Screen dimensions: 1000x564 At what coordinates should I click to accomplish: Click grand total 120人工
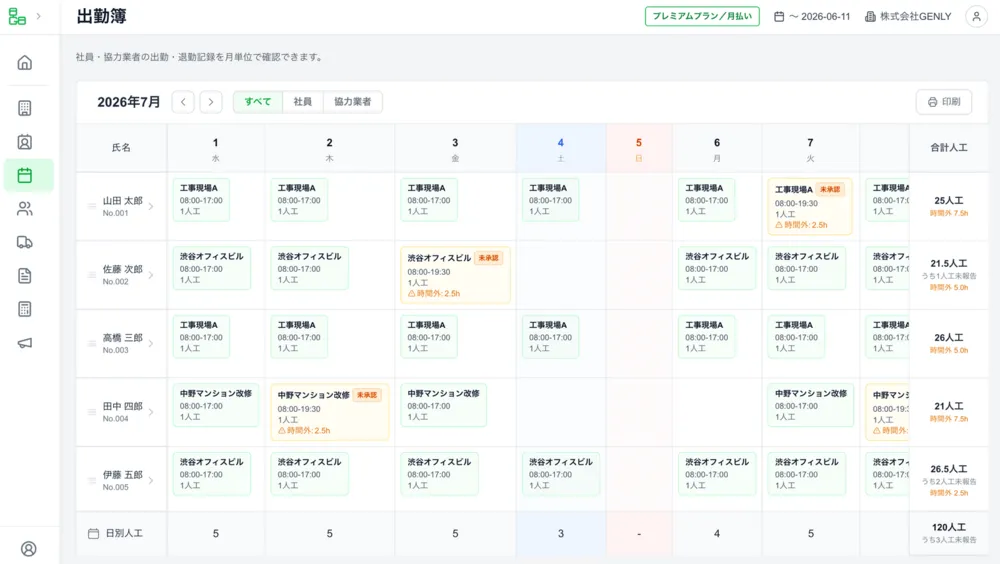948,527
